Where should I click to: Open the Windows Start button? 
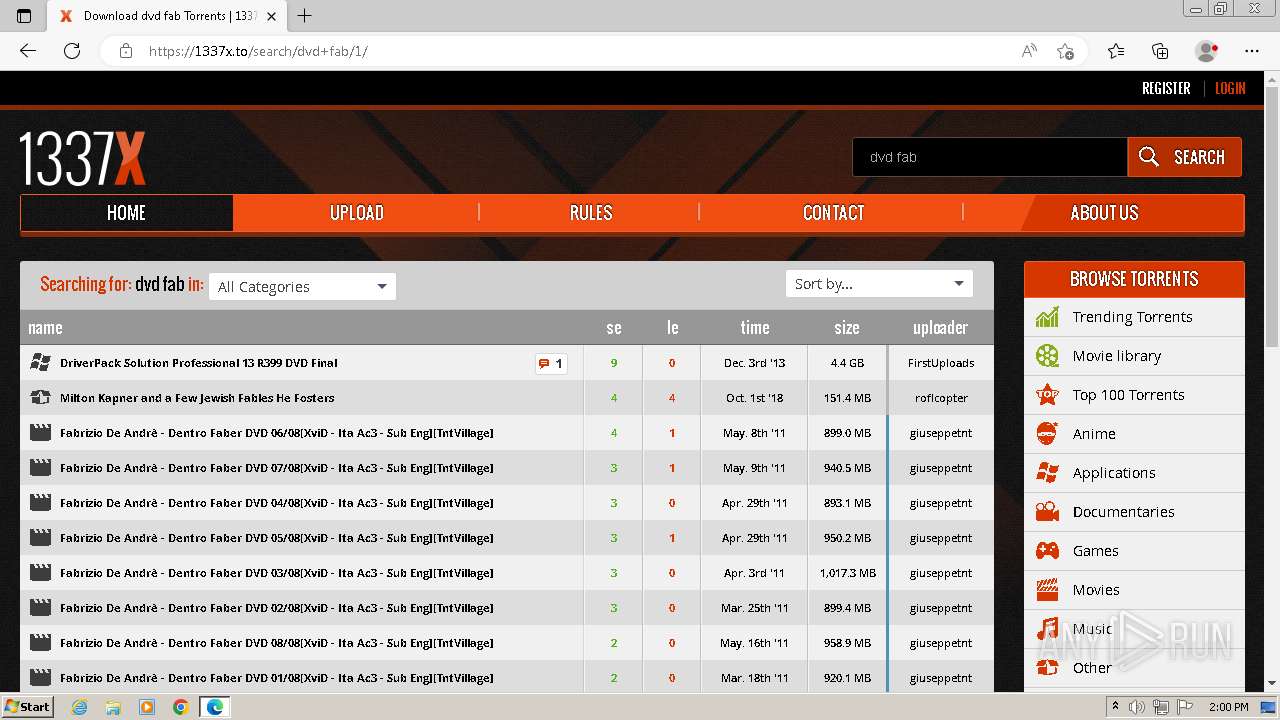tap(27, 707)
